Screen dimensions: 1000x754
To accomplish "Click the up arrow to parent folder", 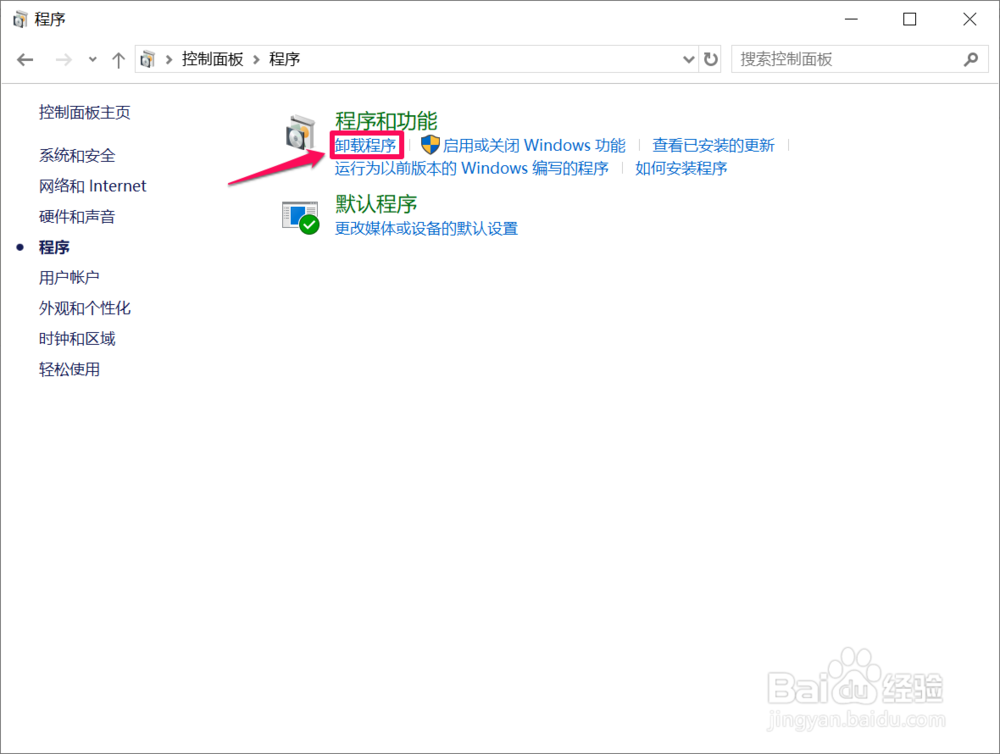I will tap(118, 59).
